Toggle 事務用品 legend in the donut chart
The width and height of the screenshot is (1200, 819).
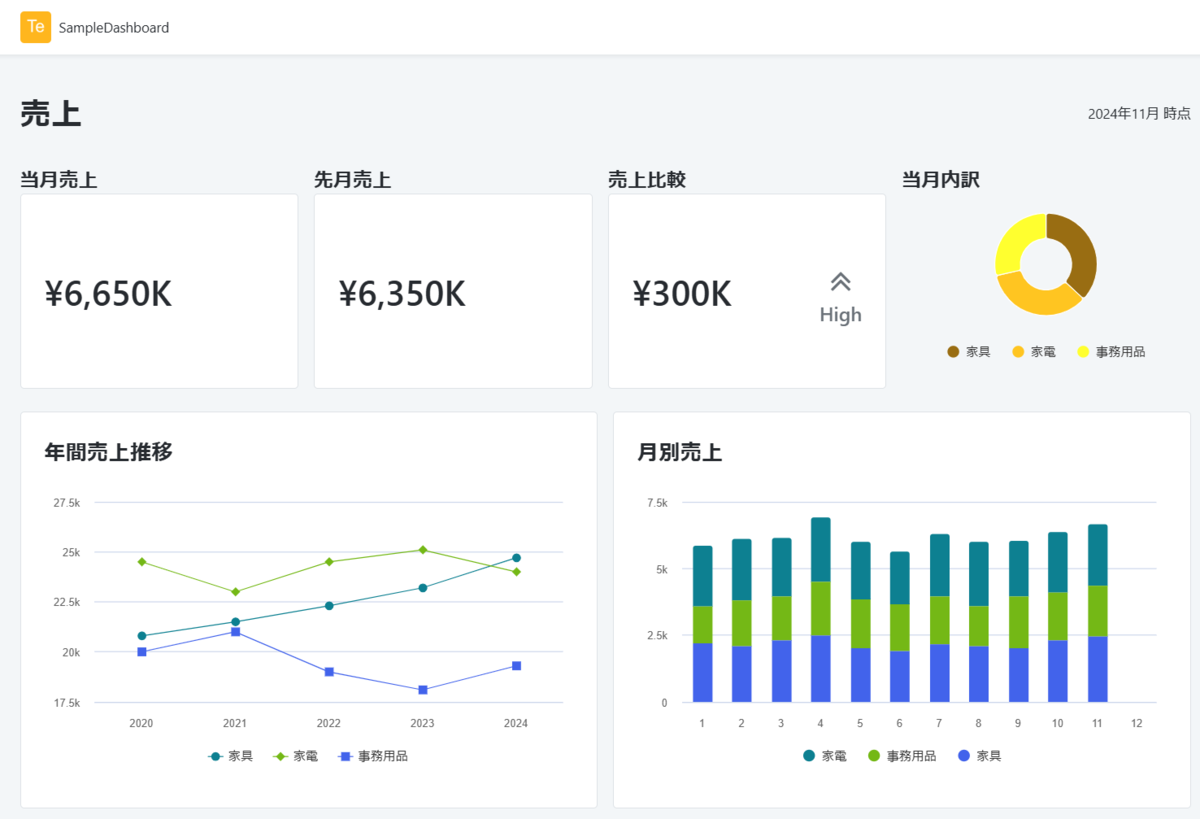(x=1111, y=352)
